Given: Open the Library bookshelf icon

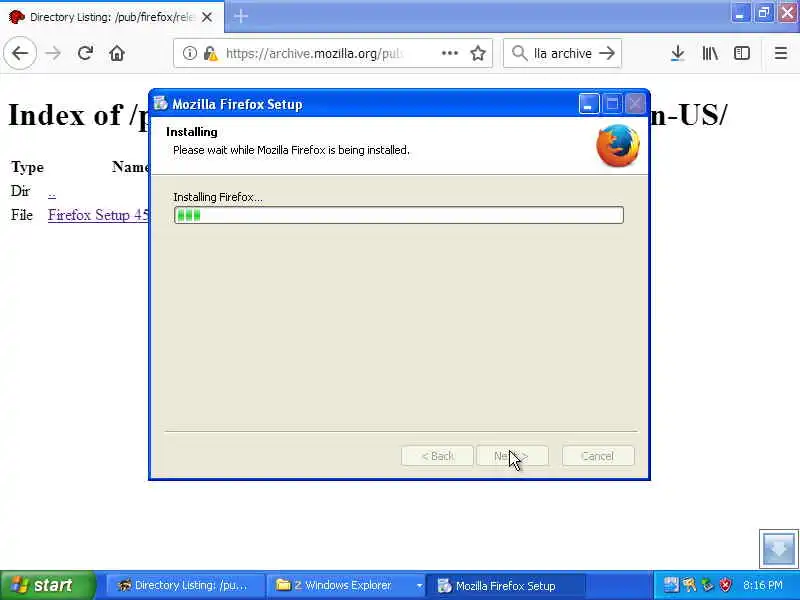Looking at the screenshot, I should 710,53.
